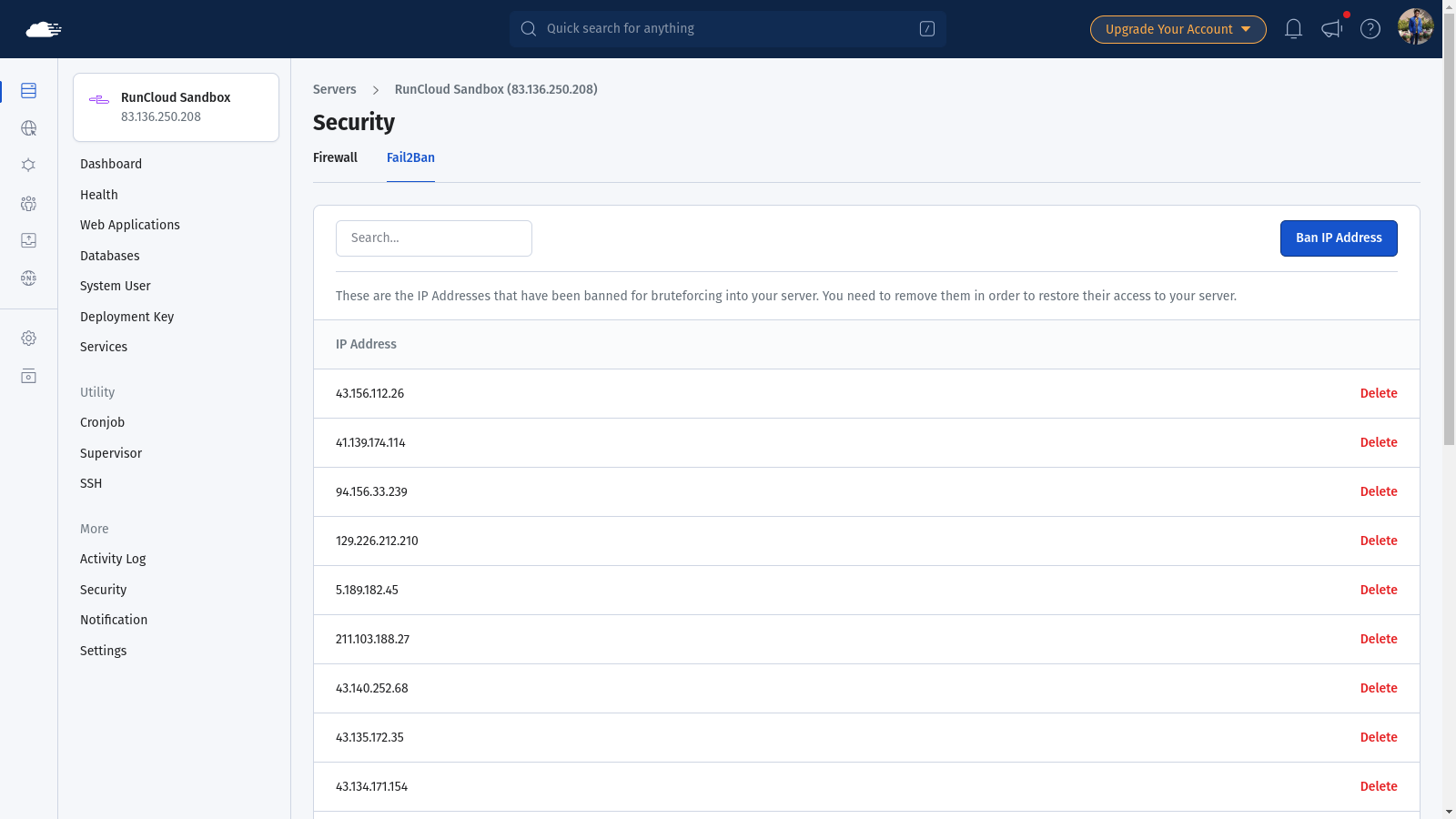Open the settings gear icon in rail
Image resolution: width=1456 pixels, height=819 pixels.
28,339
